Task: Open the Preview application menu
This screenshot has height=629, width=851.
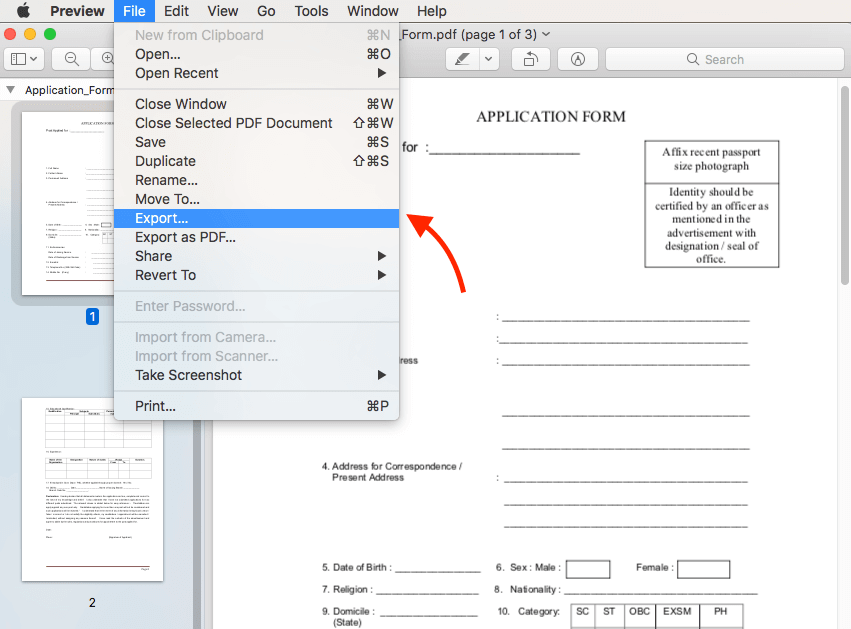Action: (x=77, y=11)
